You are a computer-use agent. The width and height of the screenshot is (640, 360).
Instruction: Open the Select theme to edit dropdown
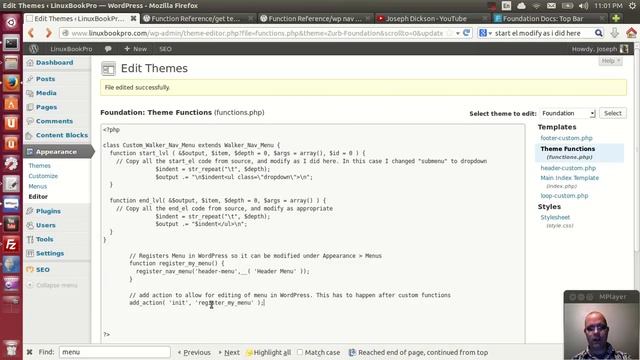click(x=568, y=113)
